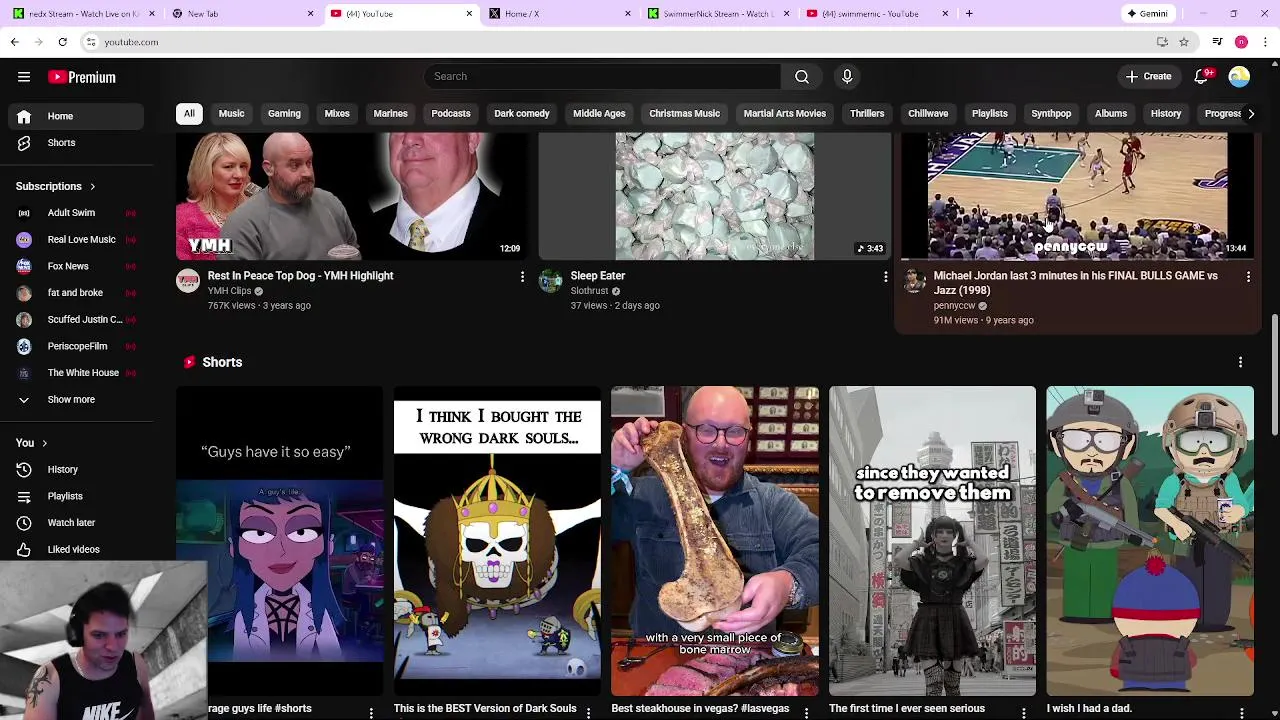Play the Guys have it so easy short
Image resolution: width=1280 pixels, height=720 pixels.
click(280, 540)
